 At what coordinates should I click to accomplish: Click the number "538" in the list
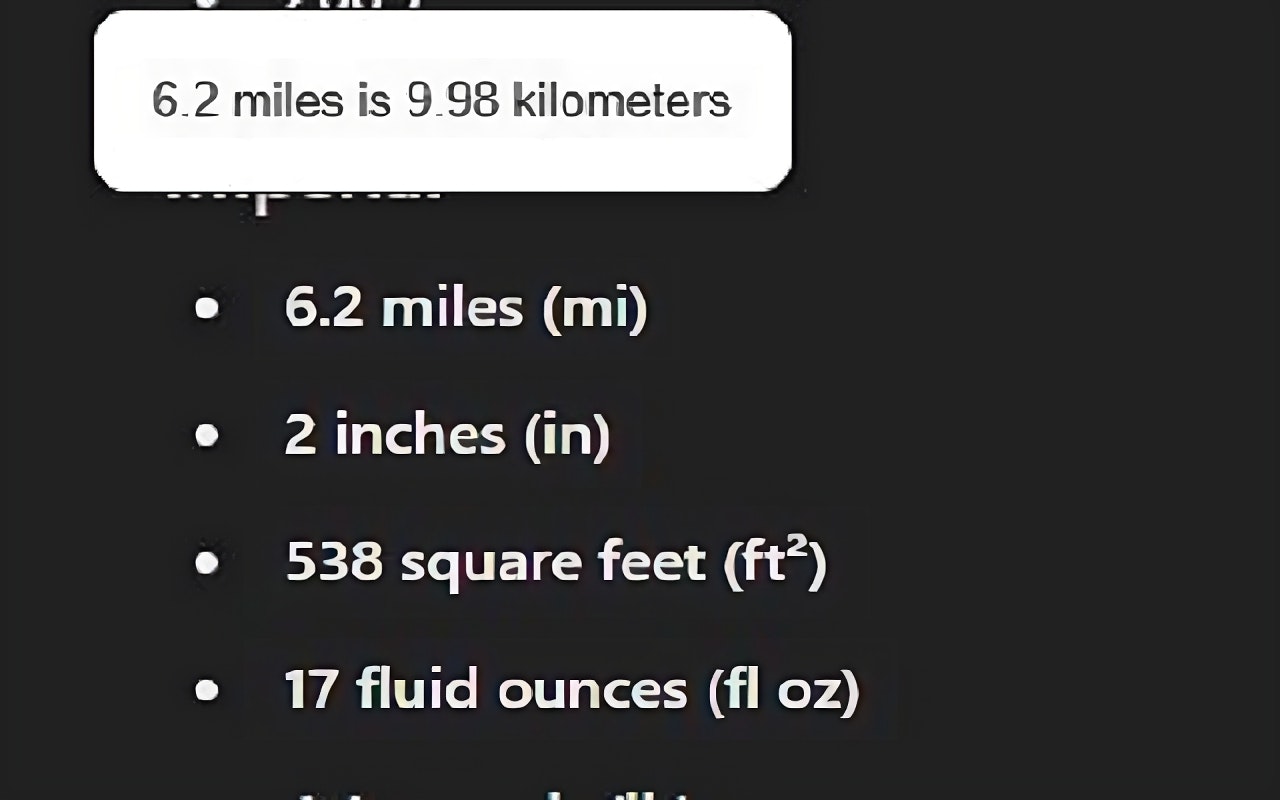(335, 562)
